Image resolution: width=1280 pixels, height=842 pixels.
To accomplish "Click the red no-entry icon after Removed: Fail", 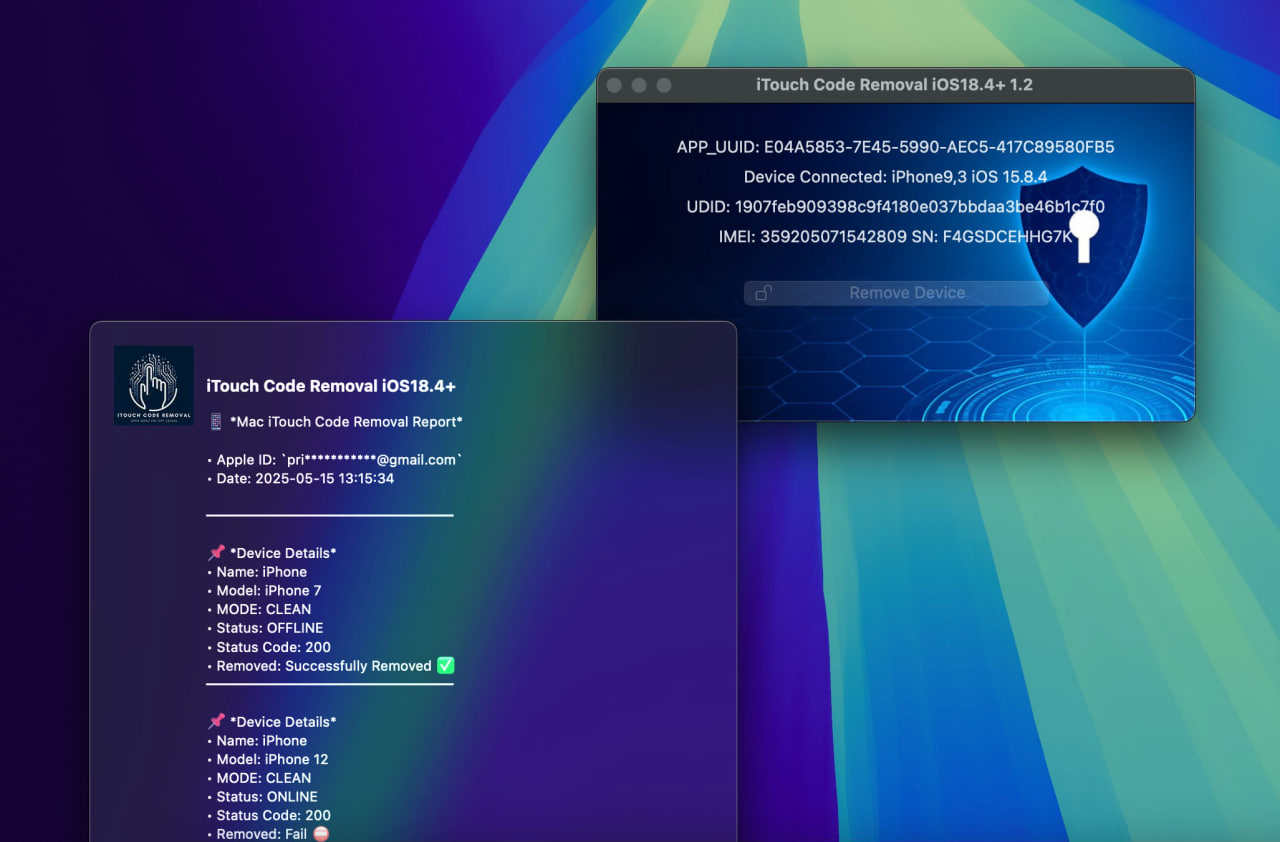I will [320, 833].
